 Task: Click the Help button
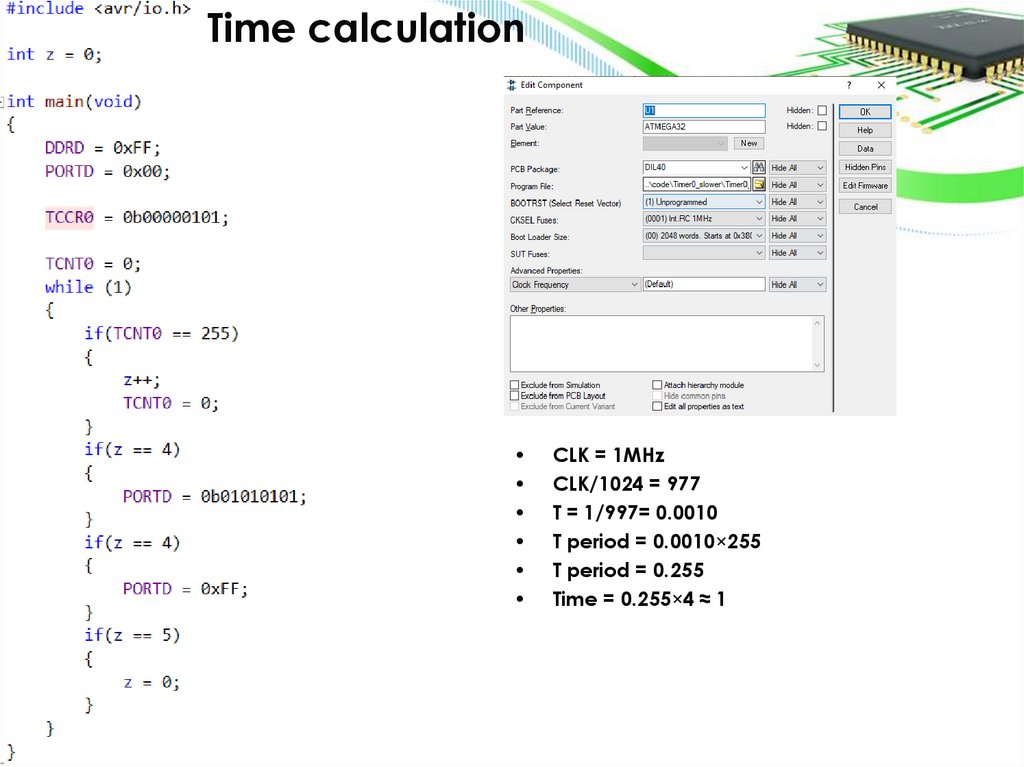865,130
